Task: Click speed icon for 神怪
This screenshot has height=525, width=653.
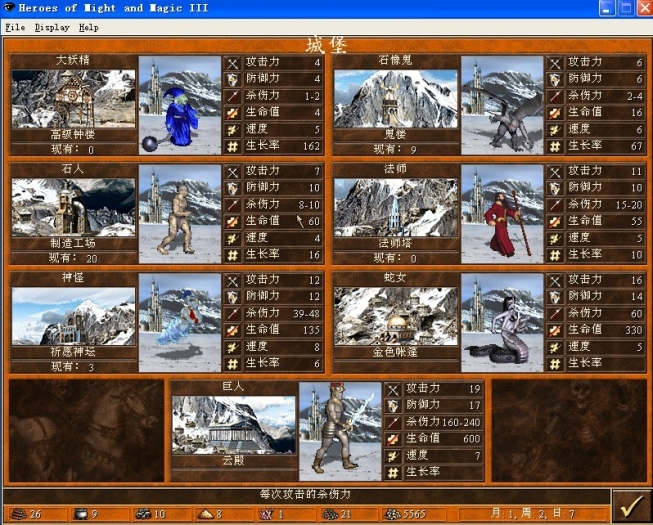Action: click(232, 347)
